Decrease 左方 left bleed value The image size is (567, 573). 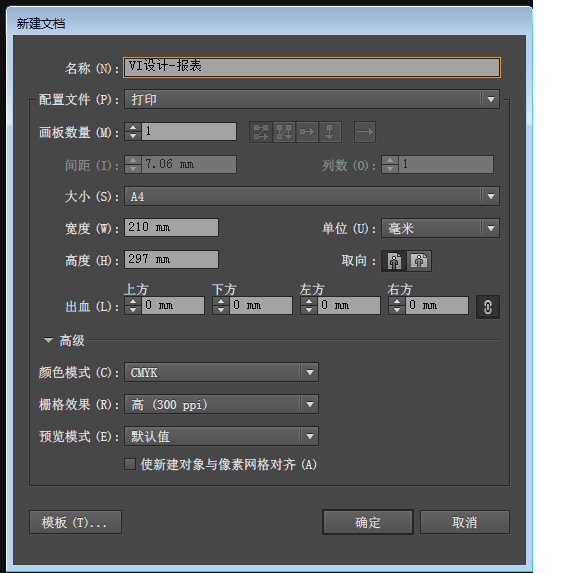(x=309, y=310)
